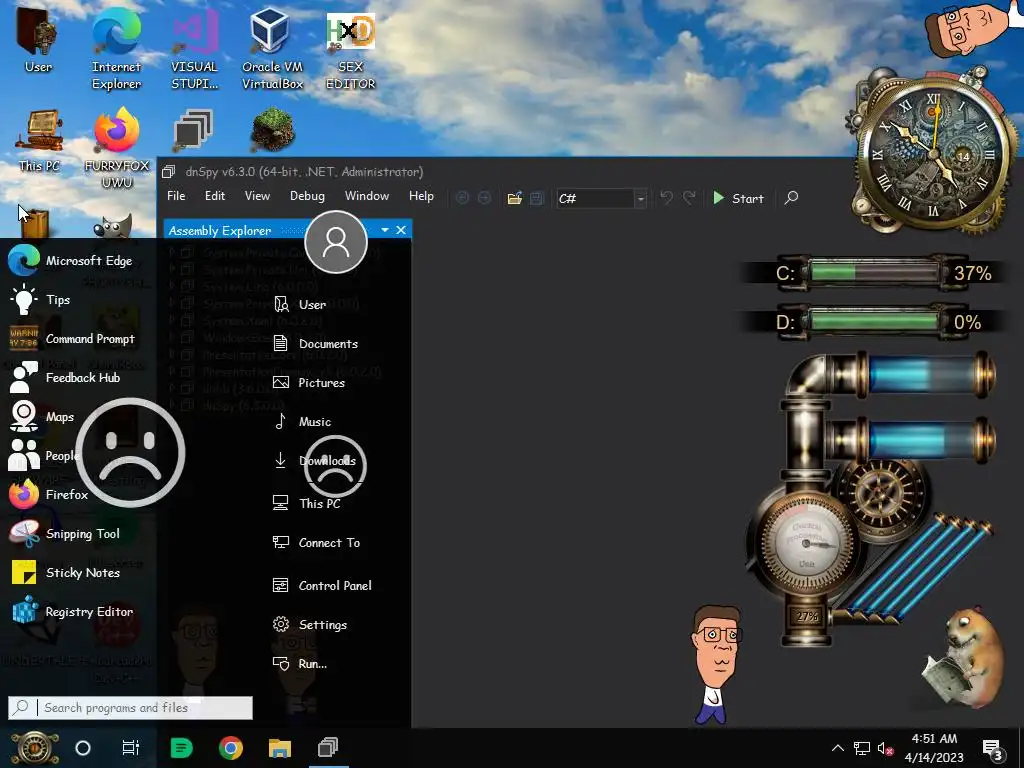The height and width of the screenshot is (768, 1024).
Task: Click the Undo toolbar icon
Action: point(666,197)
